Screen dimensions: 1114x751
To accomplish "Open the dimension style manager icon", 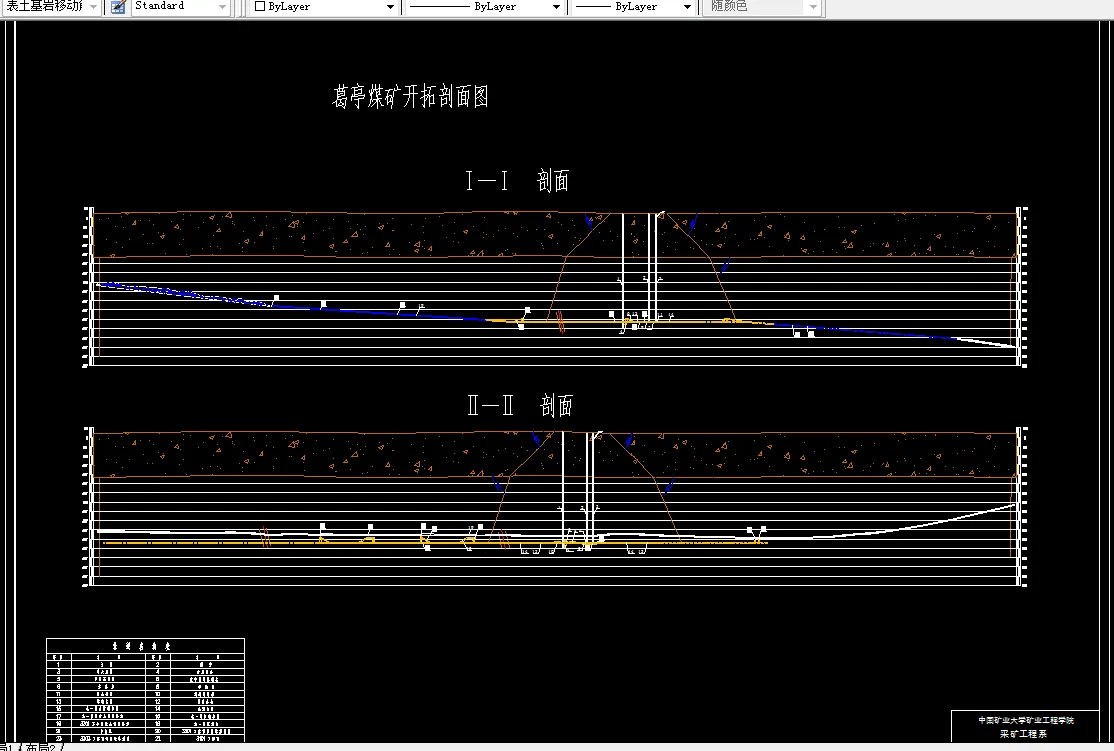I will pos(119,6).
